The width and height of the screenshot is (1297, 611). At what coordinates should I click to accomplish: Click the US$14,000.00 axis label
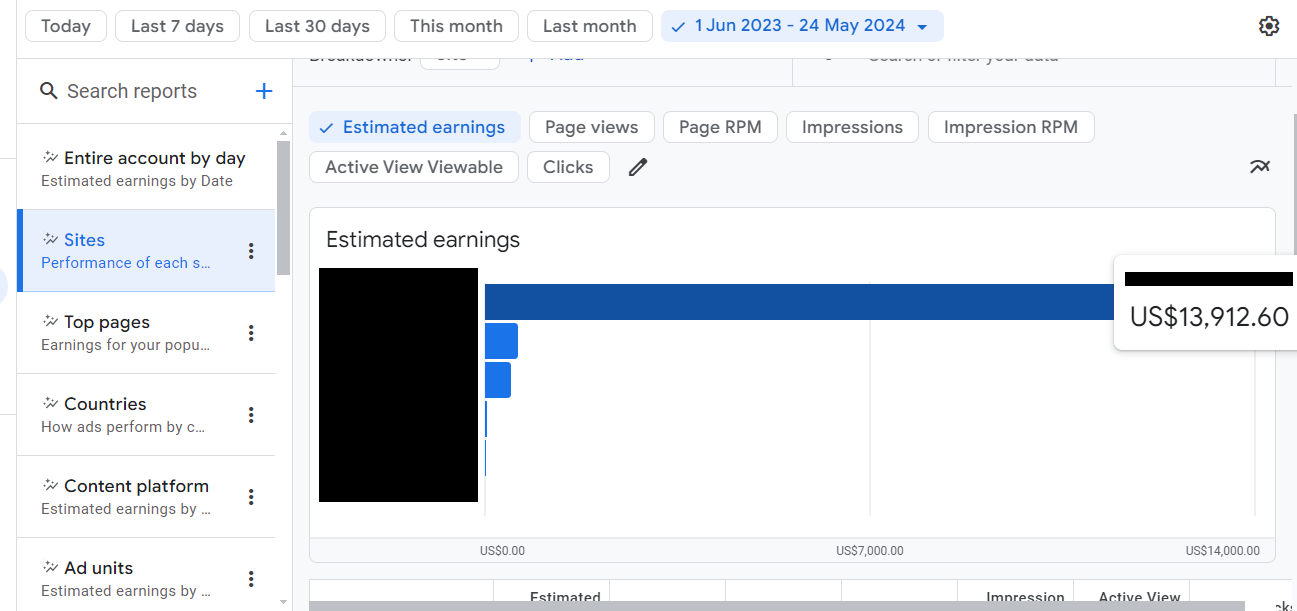coord(1223,551)
